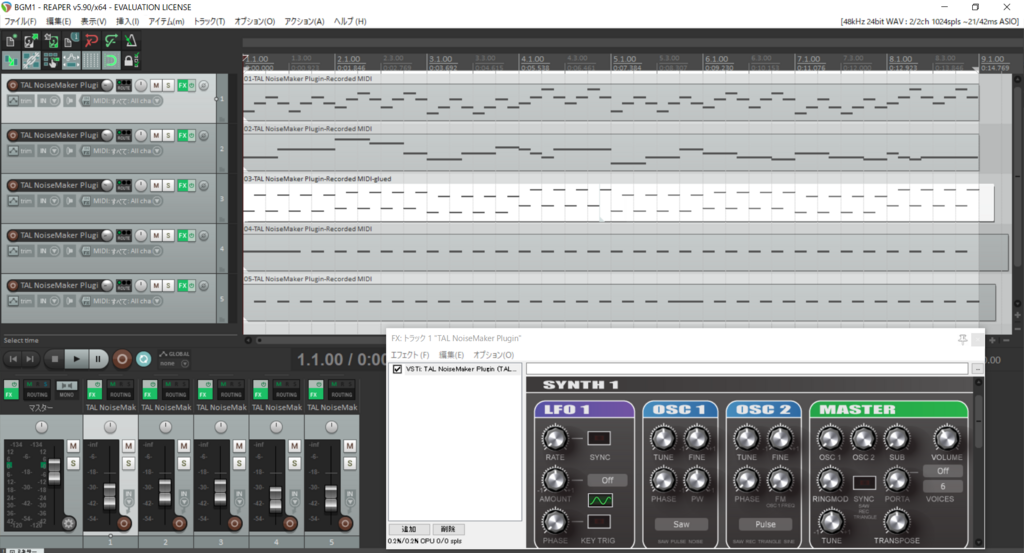Toggle record monitoring on track 3
The width and height of the screenshot is (1024, 553).
[x=69, y=201]
